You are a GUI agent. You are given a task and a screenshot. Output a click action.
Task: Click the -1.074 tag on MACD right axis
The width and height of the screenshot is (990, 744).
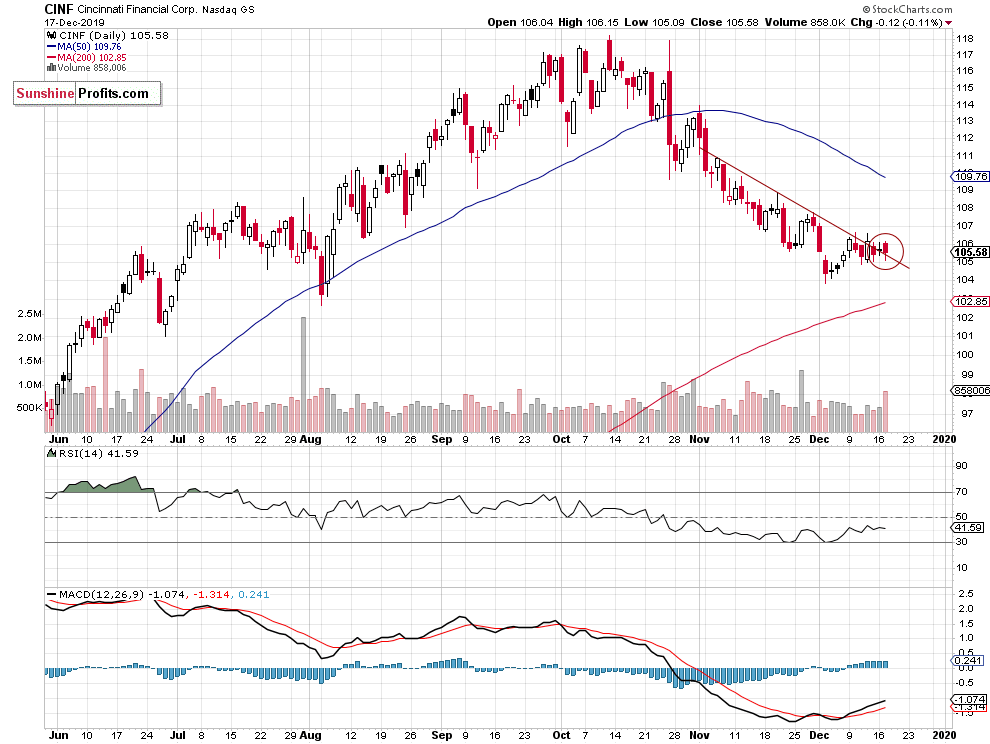coord(969,700)
